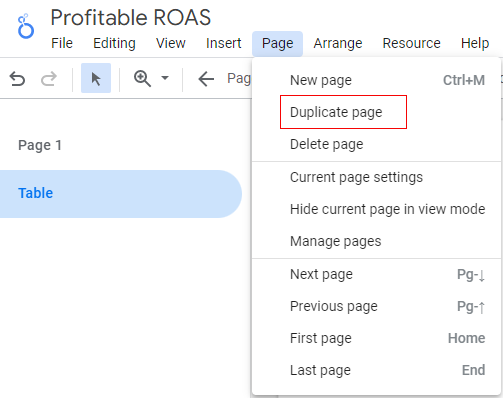Open the Insert menu
Image resolution: width=503 pixels, height=398 pixels.
[223, 43]
